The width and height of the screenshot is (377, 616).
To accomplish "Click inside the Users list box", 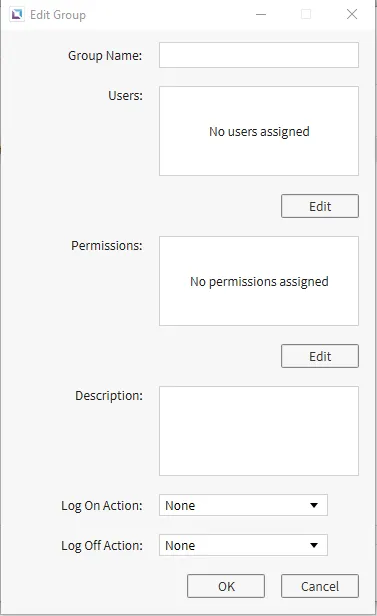I will [x=259, y=131].
